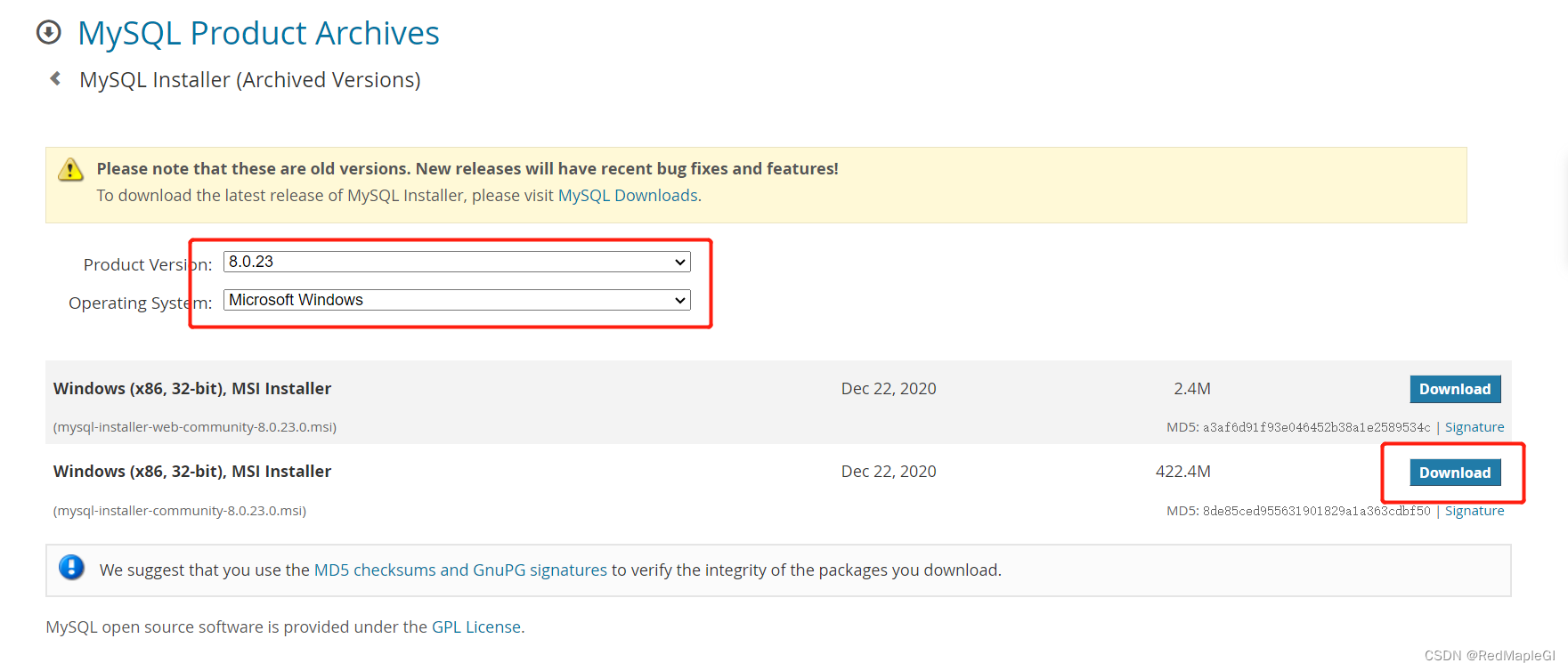Screen dimensions: 1568x671
Task: Open the MySQL Downloads link
Action: [x=628, y=195]
